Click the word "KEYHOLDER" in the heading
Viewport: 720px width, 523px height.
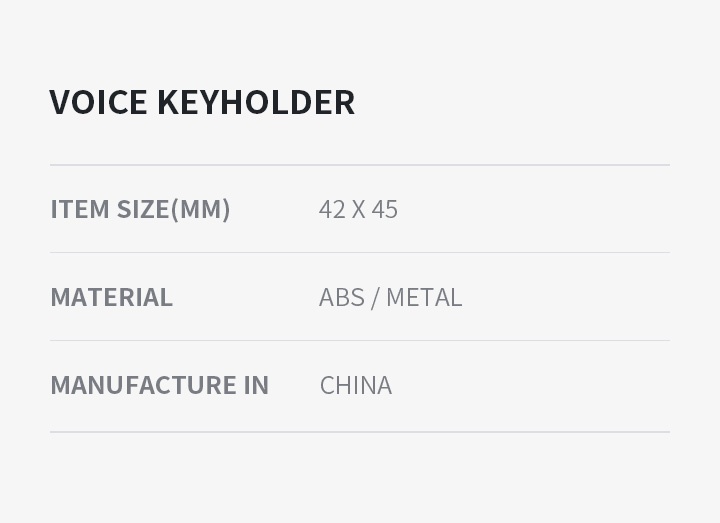coord(256,102)
